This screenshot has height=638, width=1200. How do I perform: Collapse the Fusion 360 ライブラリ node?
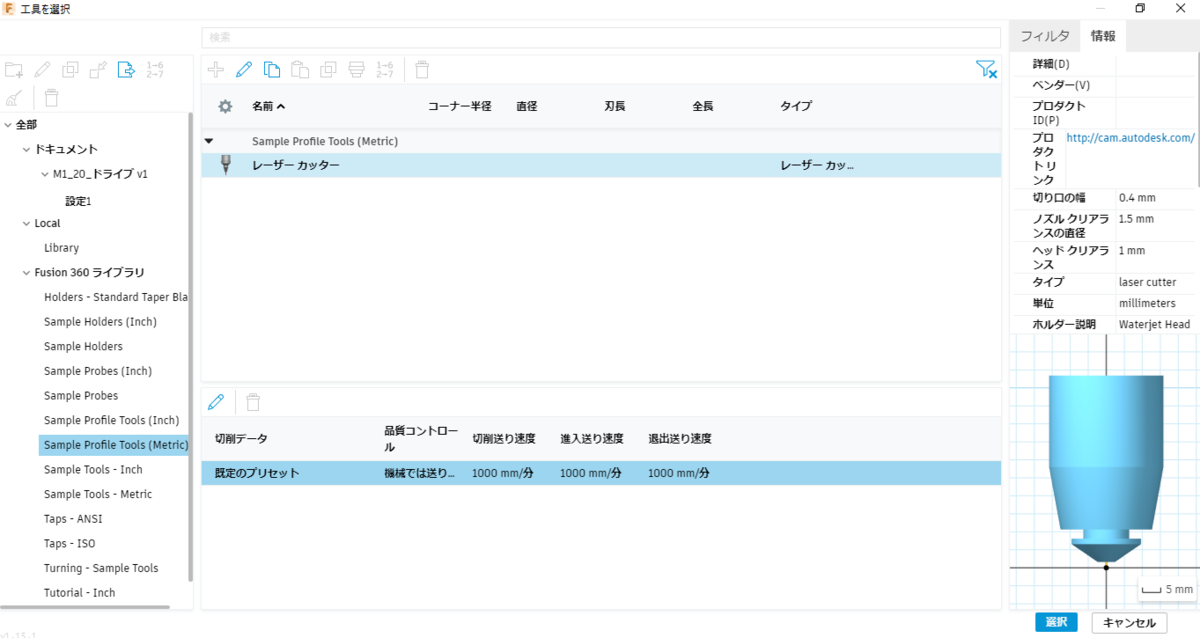tap(26, 272)
